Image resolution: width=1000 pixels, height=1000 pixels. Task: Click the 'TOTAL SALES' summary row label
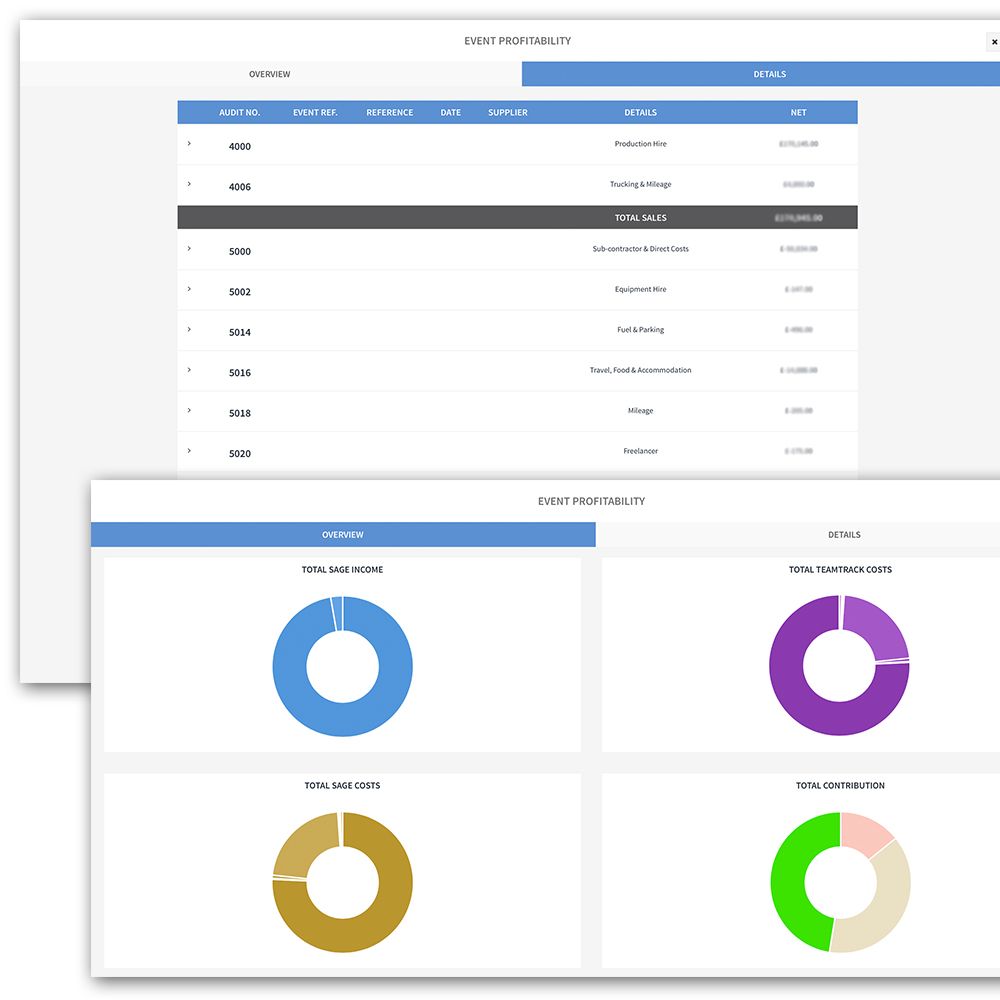[640, 217]
